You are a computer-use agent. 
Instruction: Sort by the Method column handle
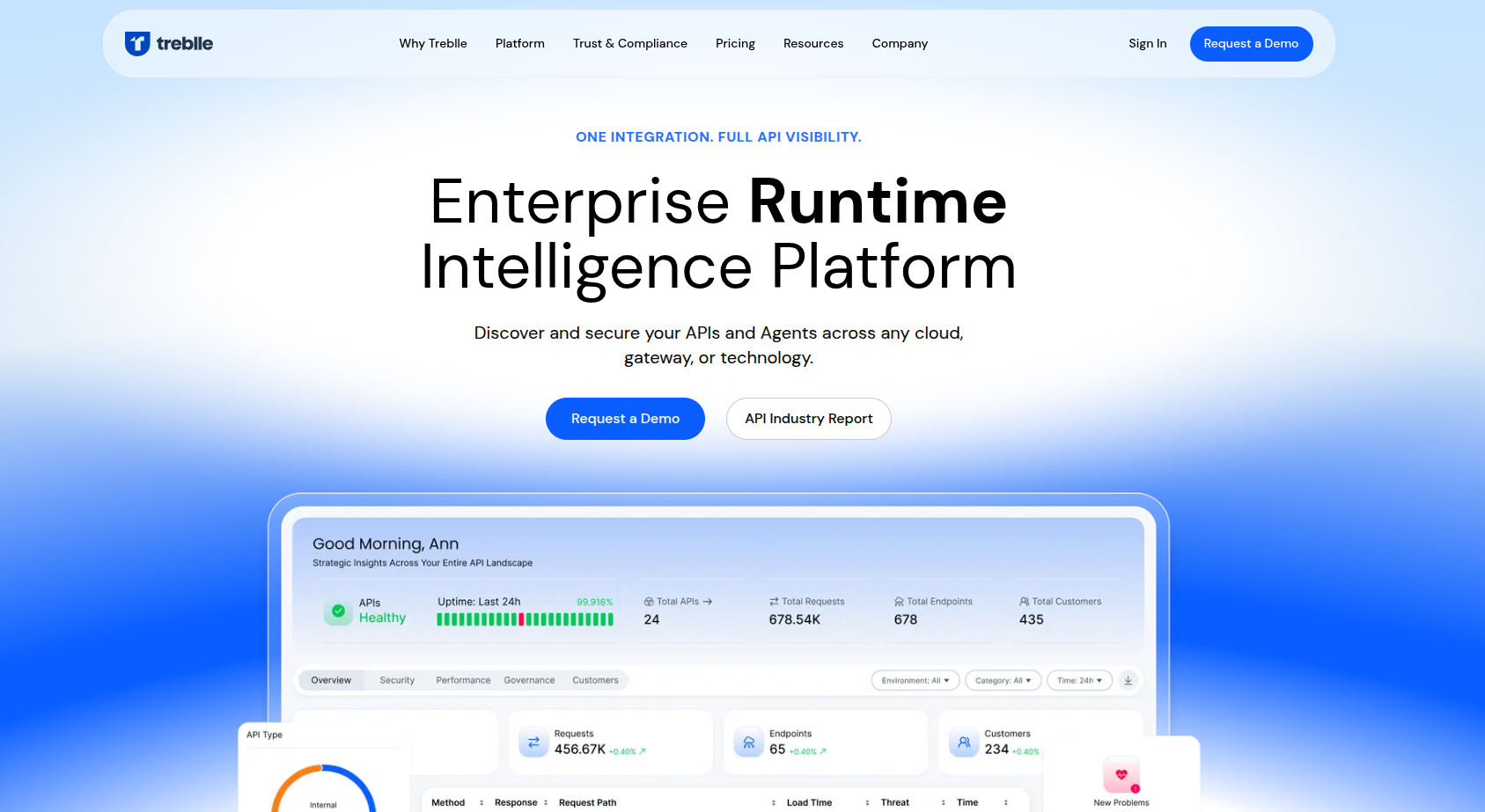tap(482, 802)
